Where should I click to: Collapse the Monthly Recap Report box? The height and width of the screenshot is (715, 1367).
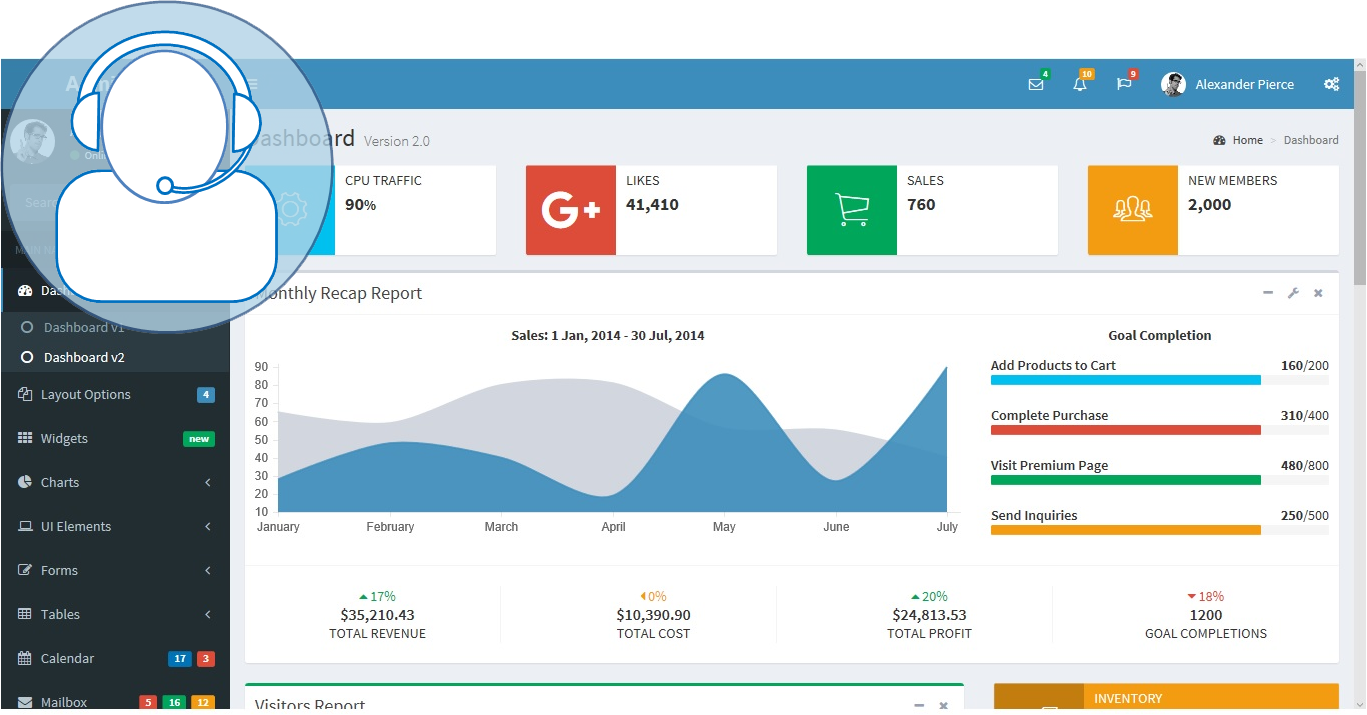(1268, 293)
